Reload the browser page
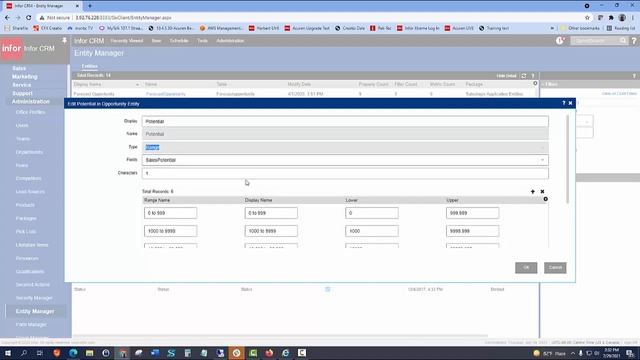This screenshot has width=640, height=360. tap(29, 18)
